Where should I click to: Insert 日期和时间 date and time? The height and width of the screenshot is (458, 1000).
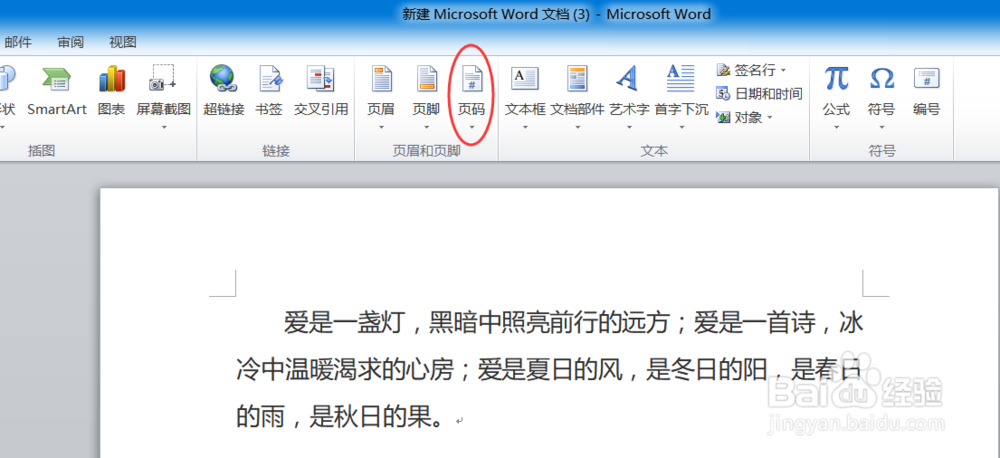pyautogui.click(x=759, y=94)
